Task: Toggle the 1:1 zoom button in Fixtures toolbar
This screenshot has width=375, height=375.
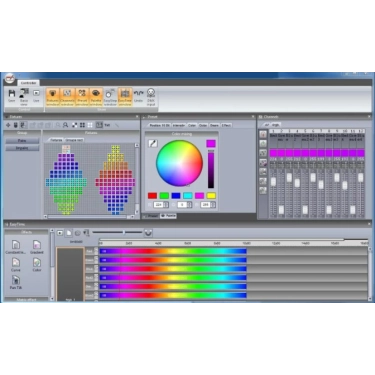Action: 99,125
